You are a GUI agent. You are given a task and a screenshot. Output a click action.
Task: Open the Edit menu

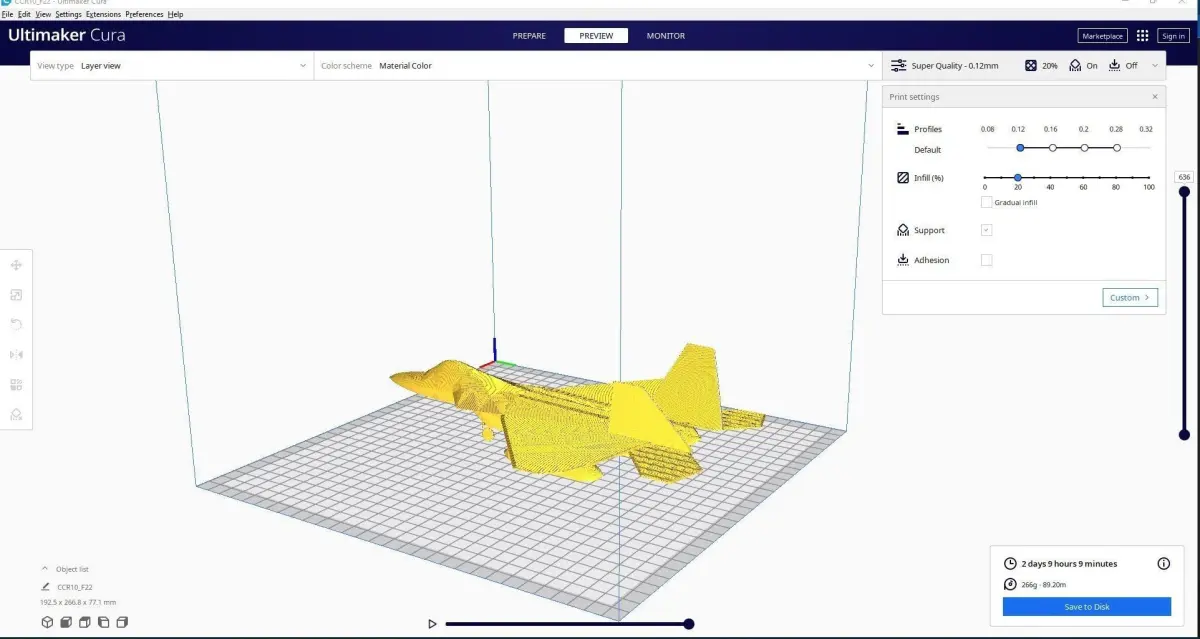click(x=24, y=15)
